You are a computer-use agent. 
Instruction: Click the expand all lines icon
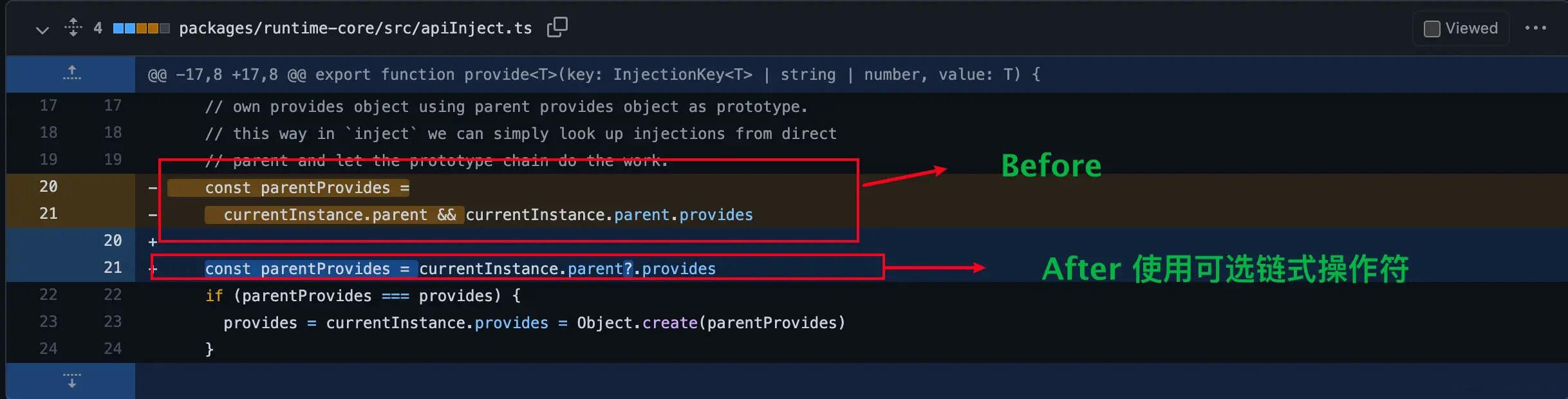(73, 28)
